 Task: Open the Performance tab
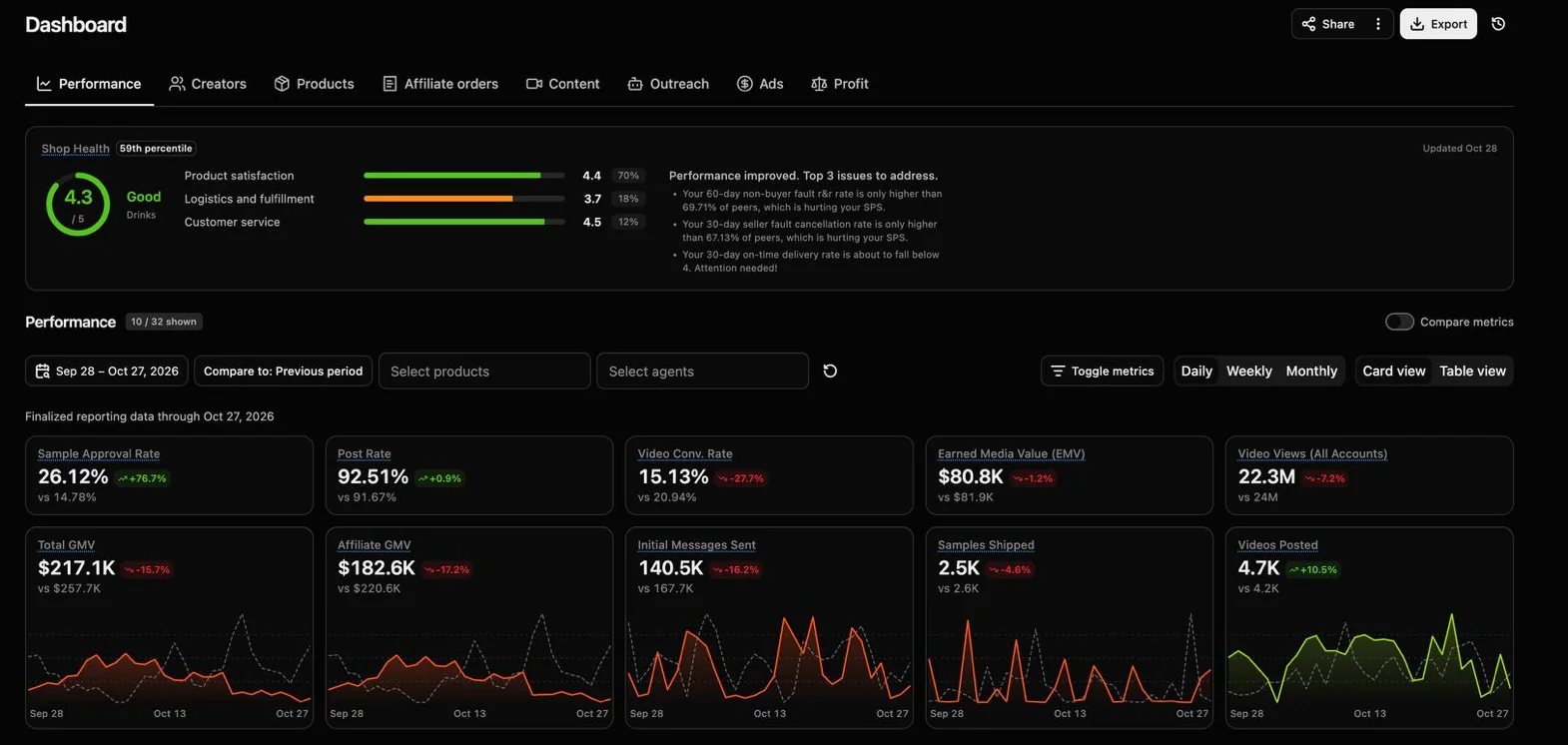tap(89, 84)
